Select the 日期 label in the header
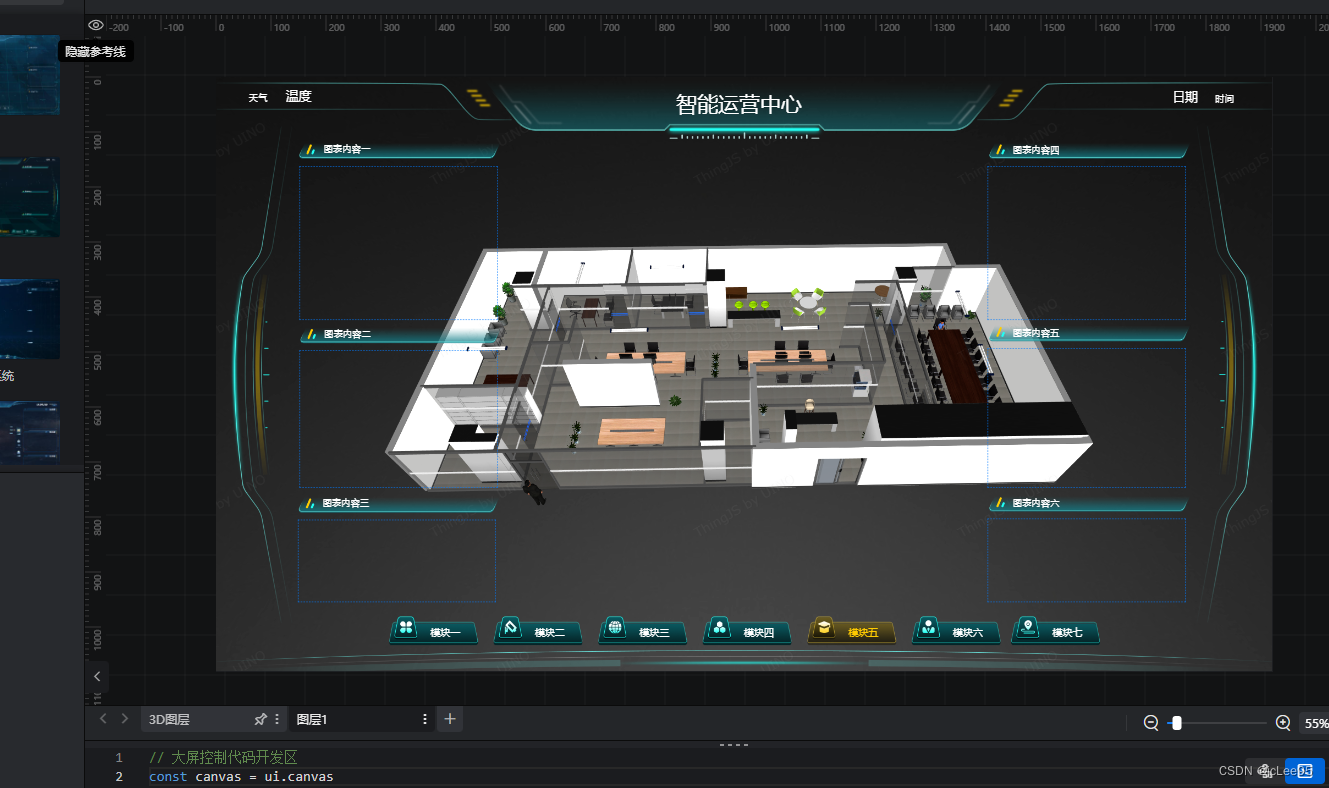This screenshot has width=1329, height=788. [x=1185, y=97]
